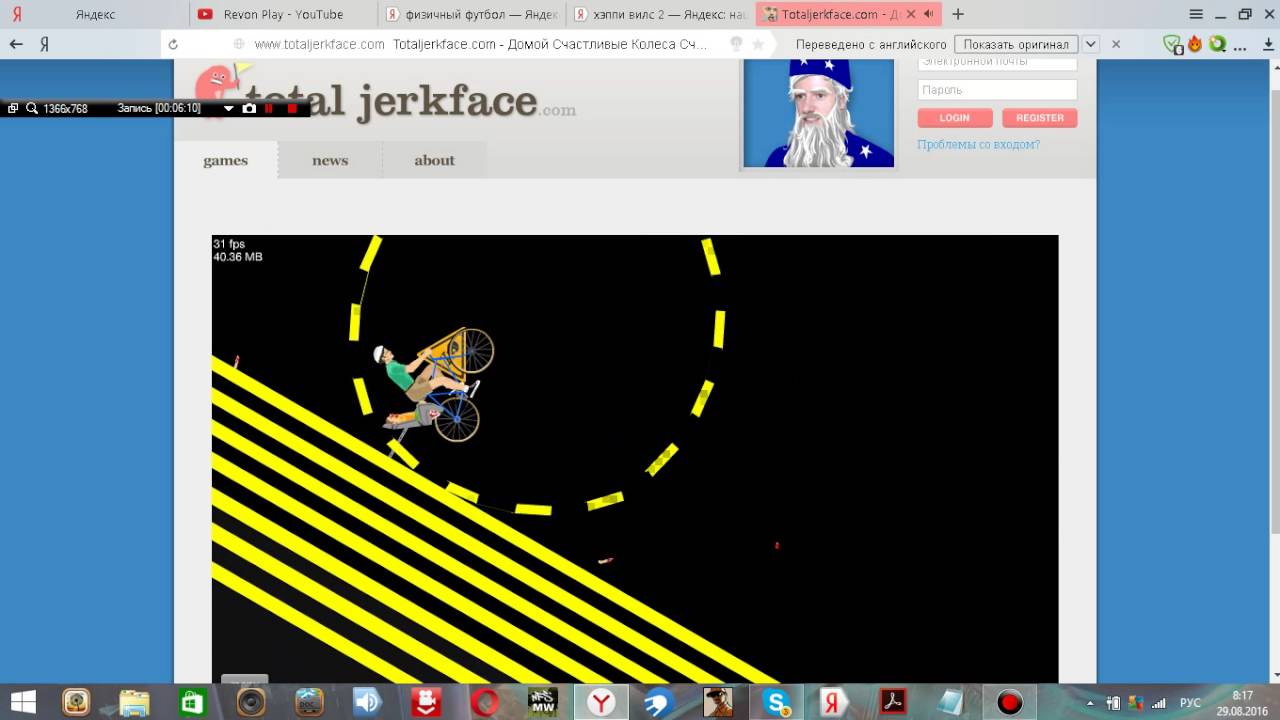Open the blue speaker app on taskbar
Viewport: 1280px width, 720px height.
click(x=367, y=702)
